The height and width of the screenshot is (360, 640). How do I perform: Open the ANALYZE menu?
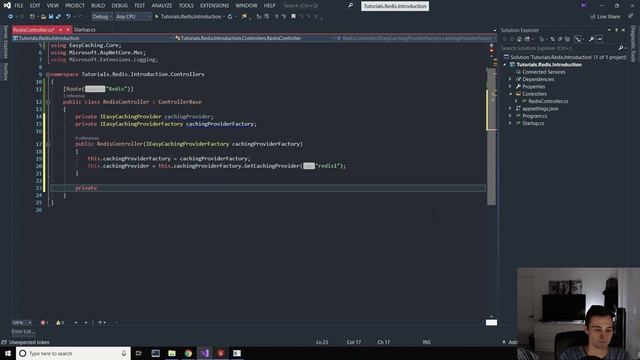pyautogui.click(x=162, y=6)
